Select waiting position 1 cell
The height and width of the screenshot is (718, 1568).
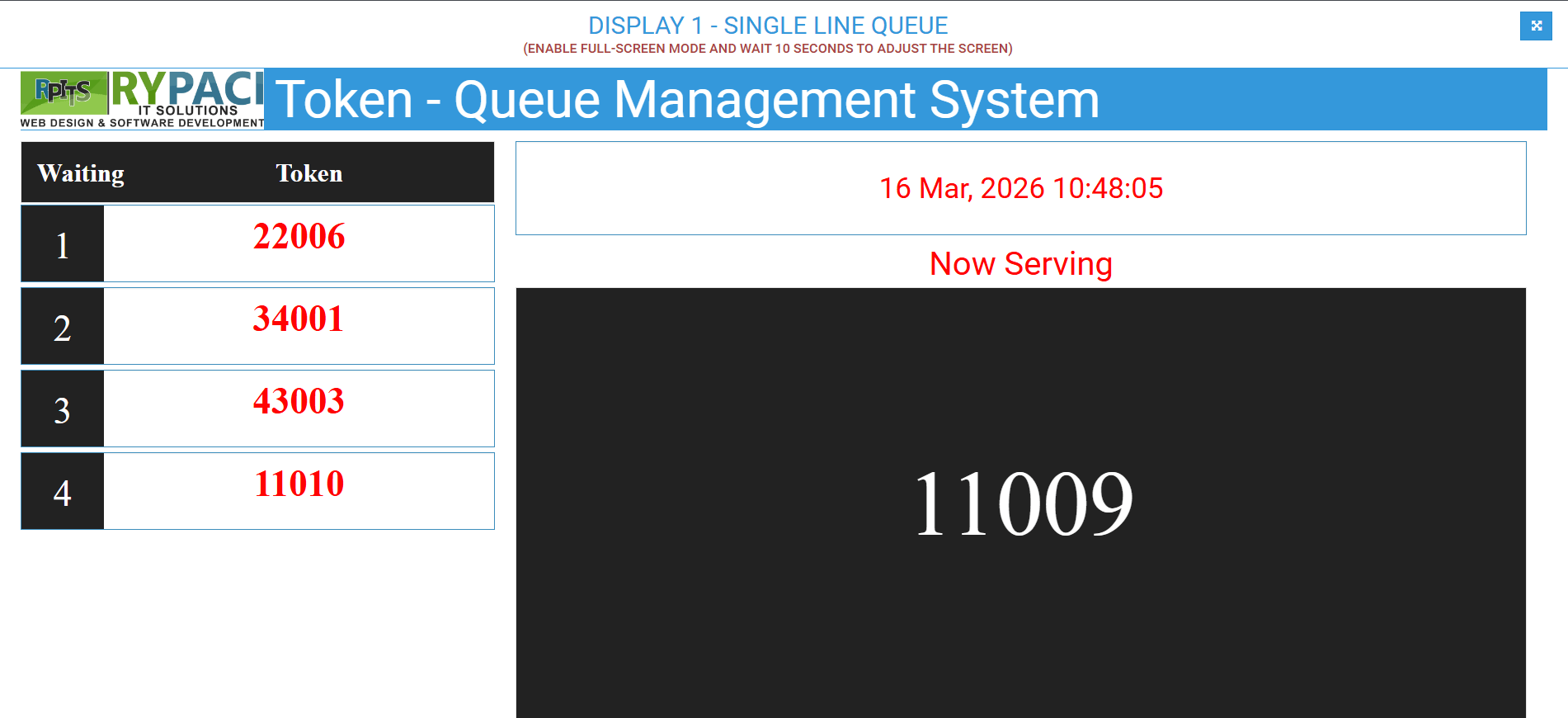coord(63,245)
